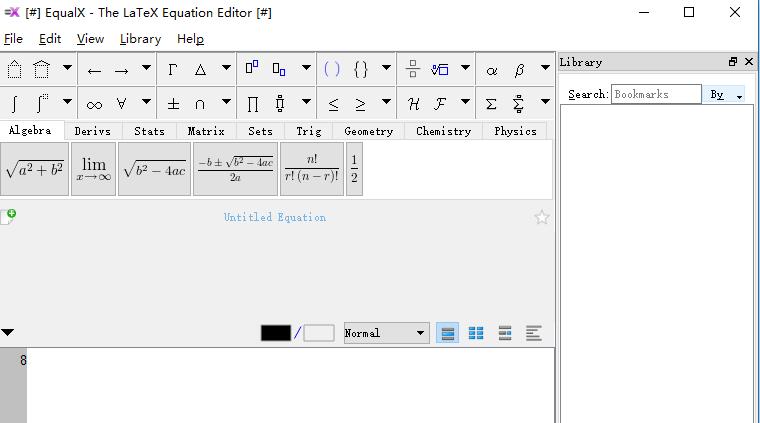Open the Library menu
The width and height of the screenshot is (760, 423).
[x=141, y=39]
